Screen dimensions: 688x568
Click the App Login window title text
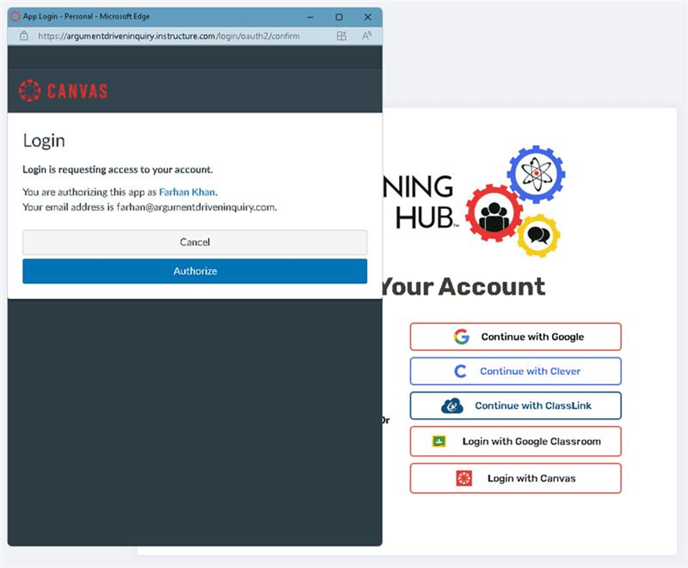(x=86, y=17)
